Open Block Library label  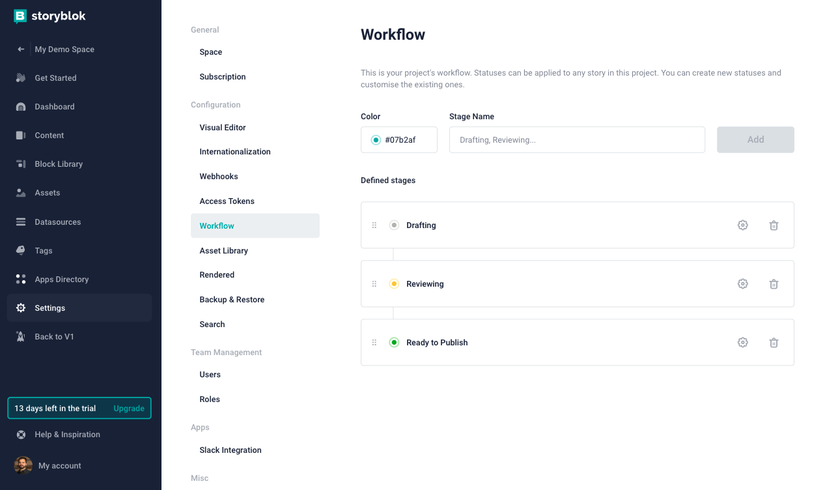[58, 164]
